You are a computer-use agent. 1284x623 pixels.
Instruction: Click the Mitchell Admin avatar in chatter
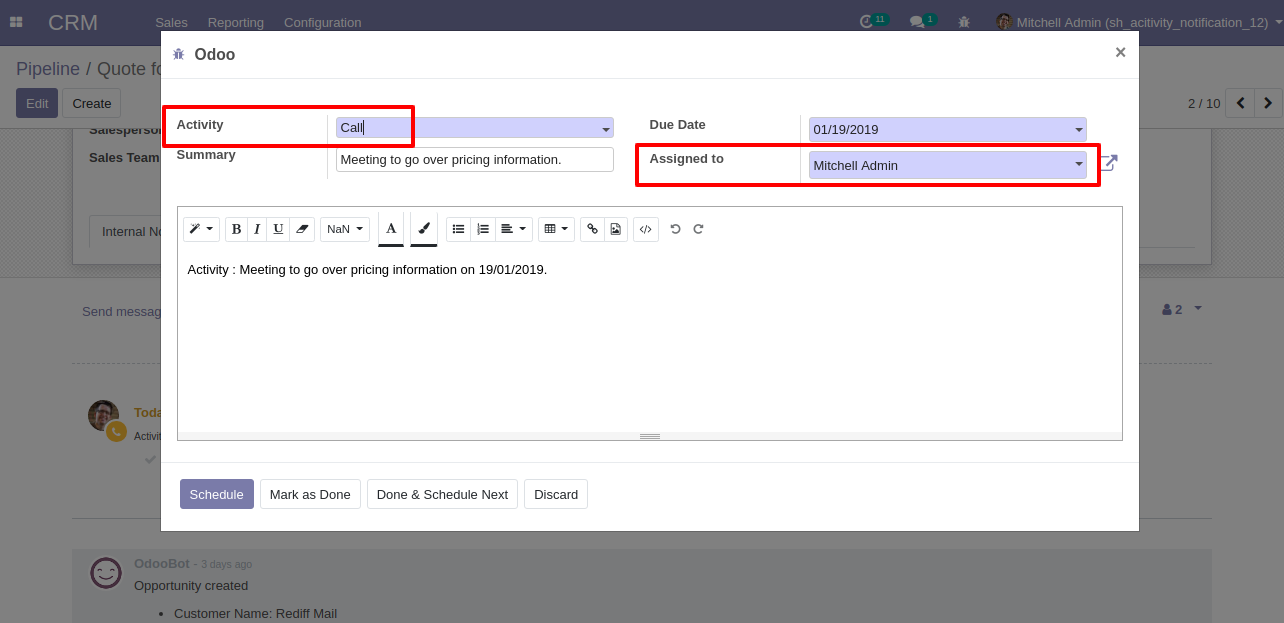click(x=104, y=416)
